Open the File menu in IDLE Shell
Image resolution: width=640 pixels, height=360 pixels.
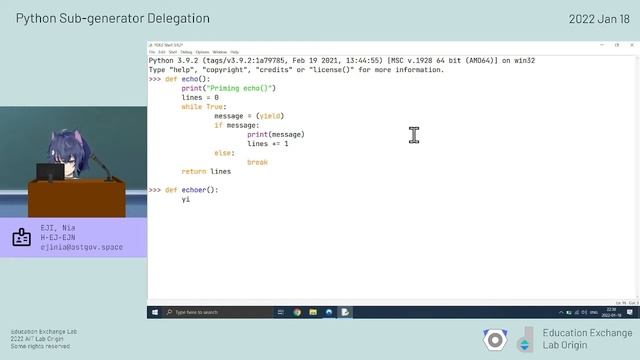[x=152, y=52]
